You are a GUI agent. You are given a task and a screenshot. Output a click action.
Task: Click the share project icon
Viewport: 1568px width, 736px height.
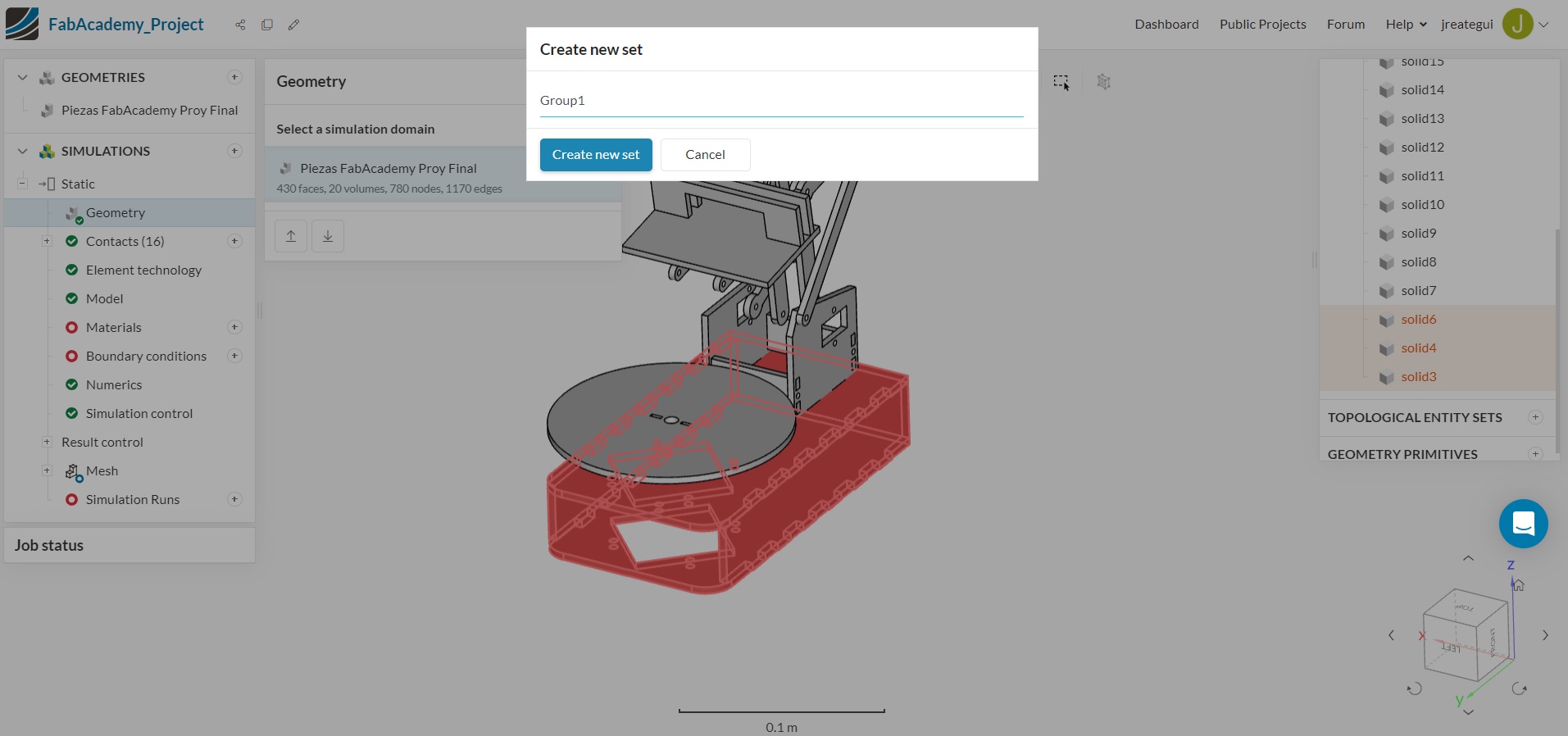point(240,25)
